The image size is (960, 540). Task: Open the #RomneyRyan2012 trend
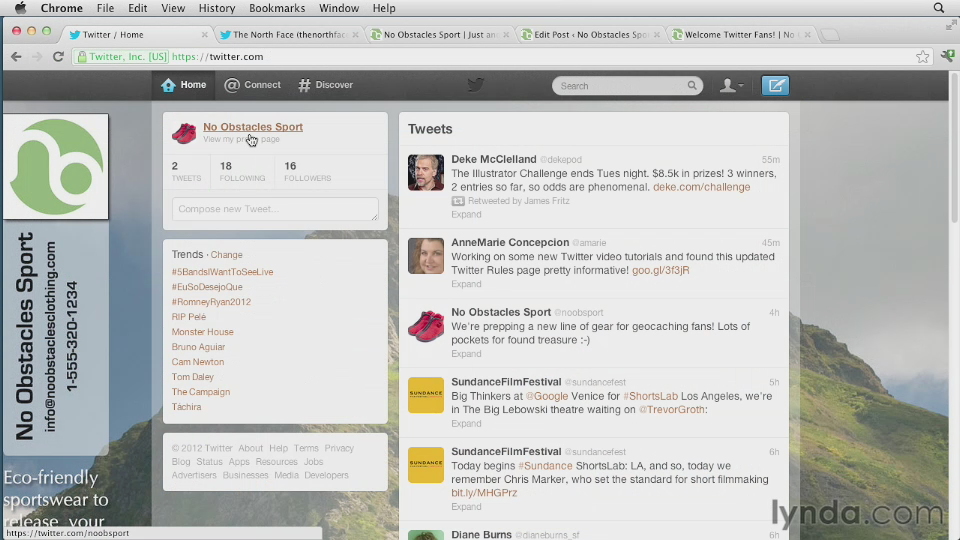(x=211, y=302)
